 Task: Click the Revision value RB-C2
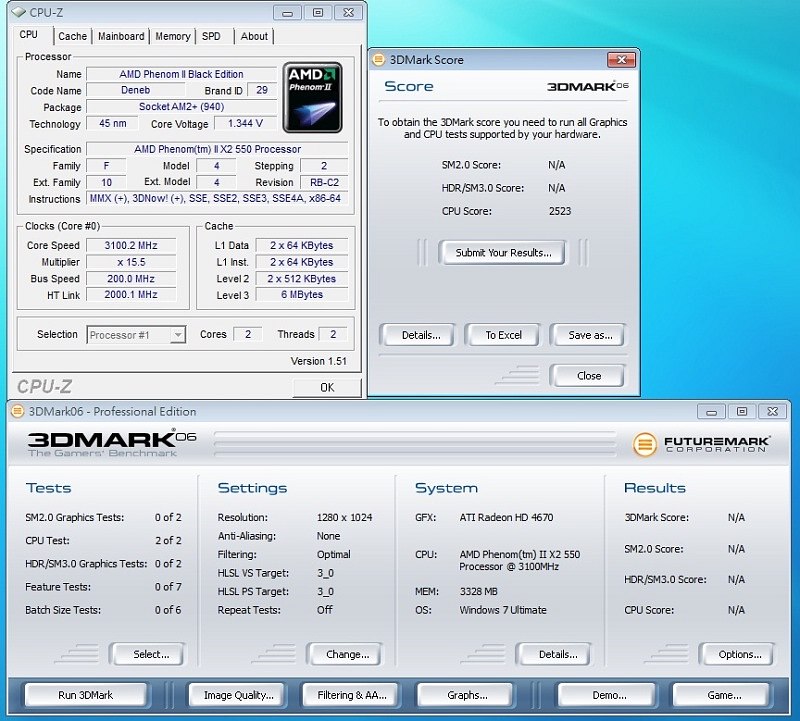click(x=324, y=182)
